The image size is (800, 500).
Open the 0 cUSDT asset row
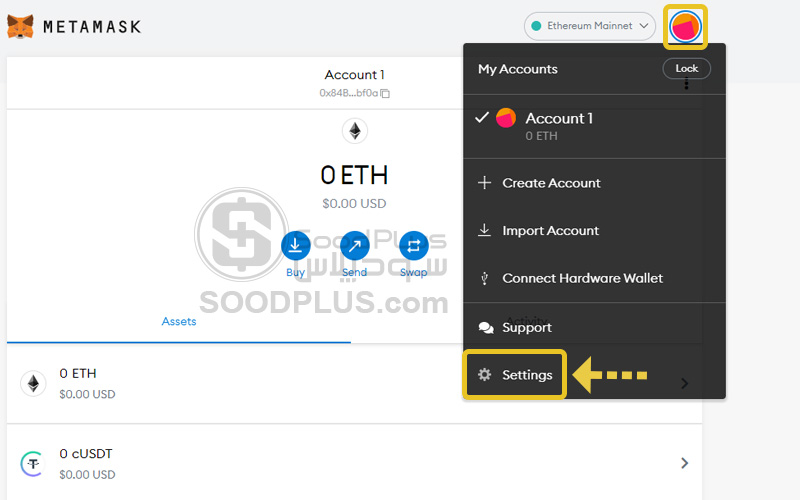point(354,463)
